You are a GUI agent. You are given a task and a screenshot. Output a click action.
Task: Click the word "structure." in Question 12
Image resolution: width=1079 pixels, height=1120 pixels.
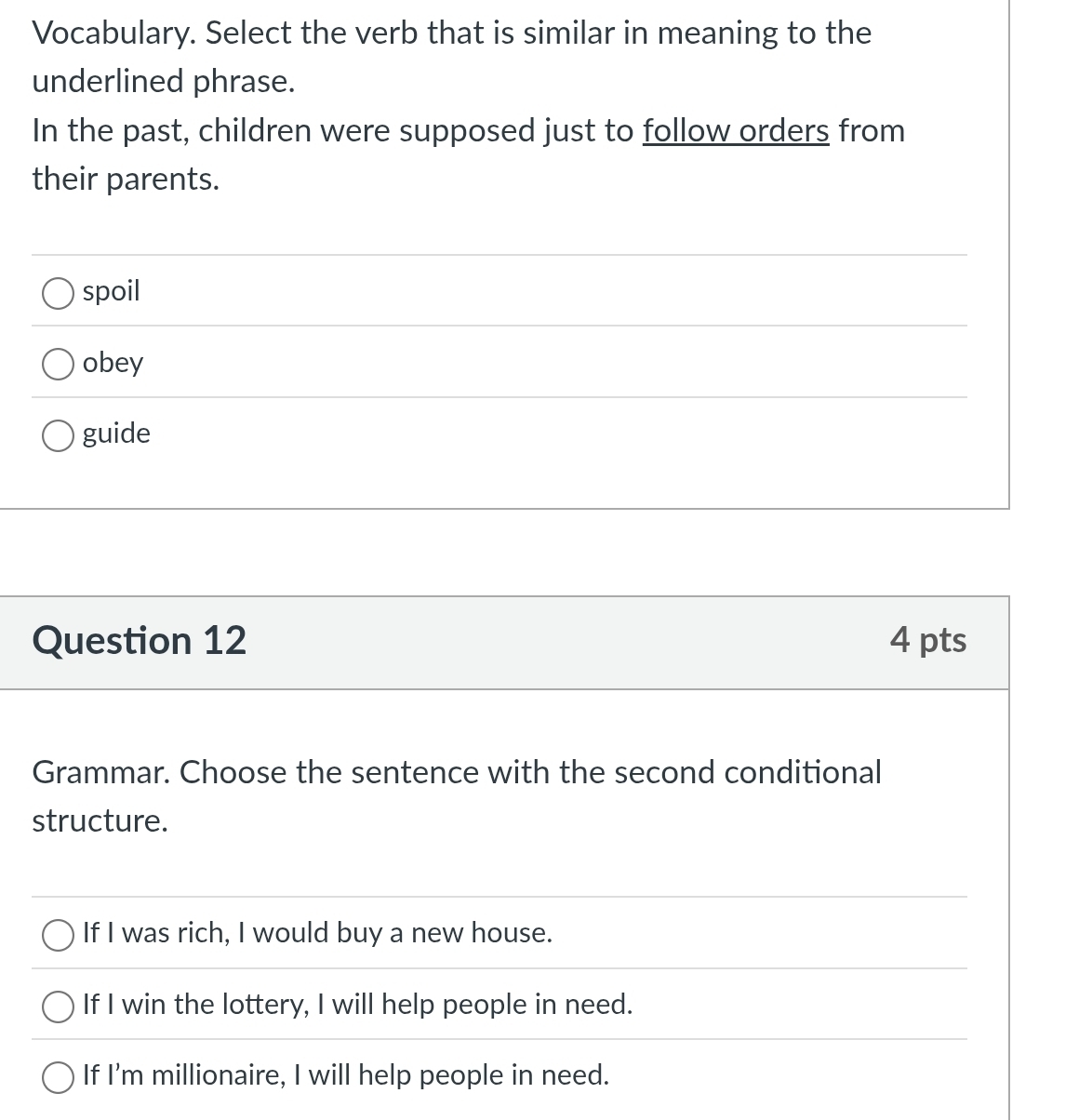pos(100,821)
